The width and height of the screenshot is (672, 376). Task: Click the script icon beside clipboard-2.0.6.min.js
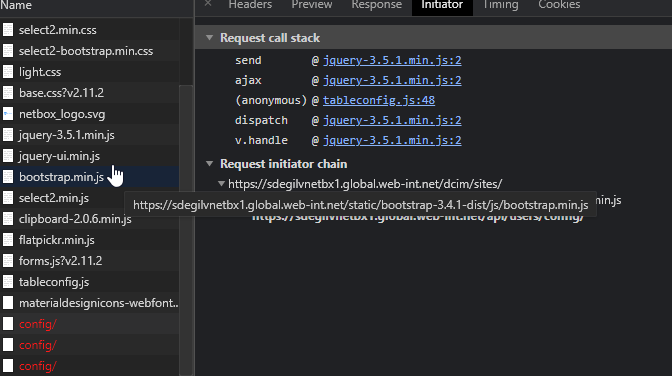pos(8,219)
